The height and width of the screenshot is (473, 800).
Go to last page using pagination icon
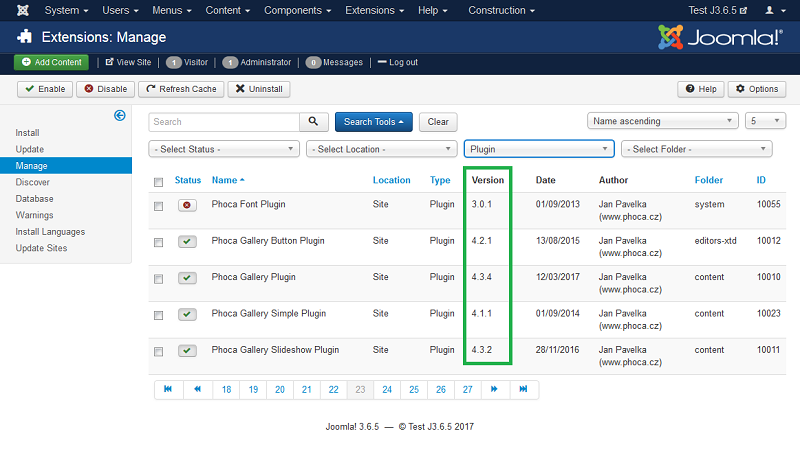(x=523, y=389)
